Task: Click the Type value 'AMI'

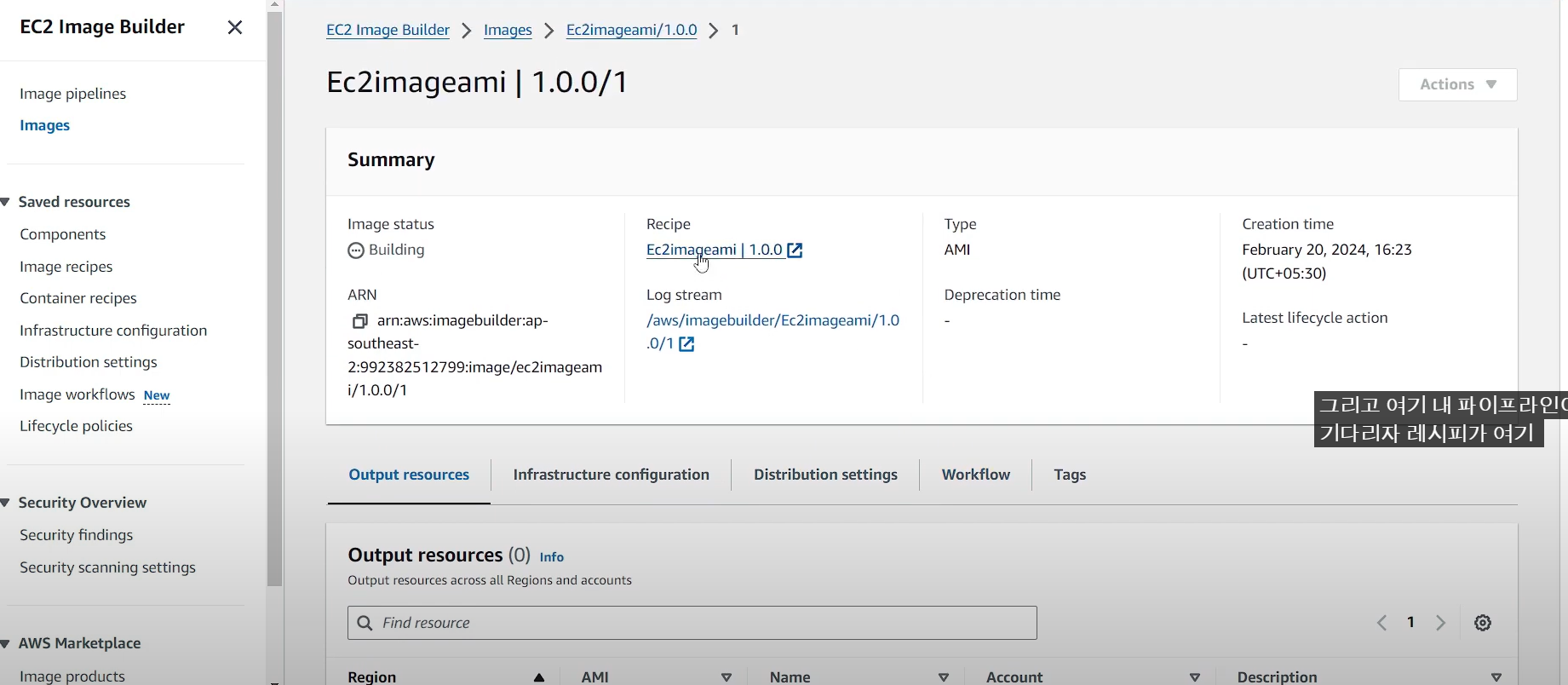Action: pyautogui.click(x=957, y=250)
